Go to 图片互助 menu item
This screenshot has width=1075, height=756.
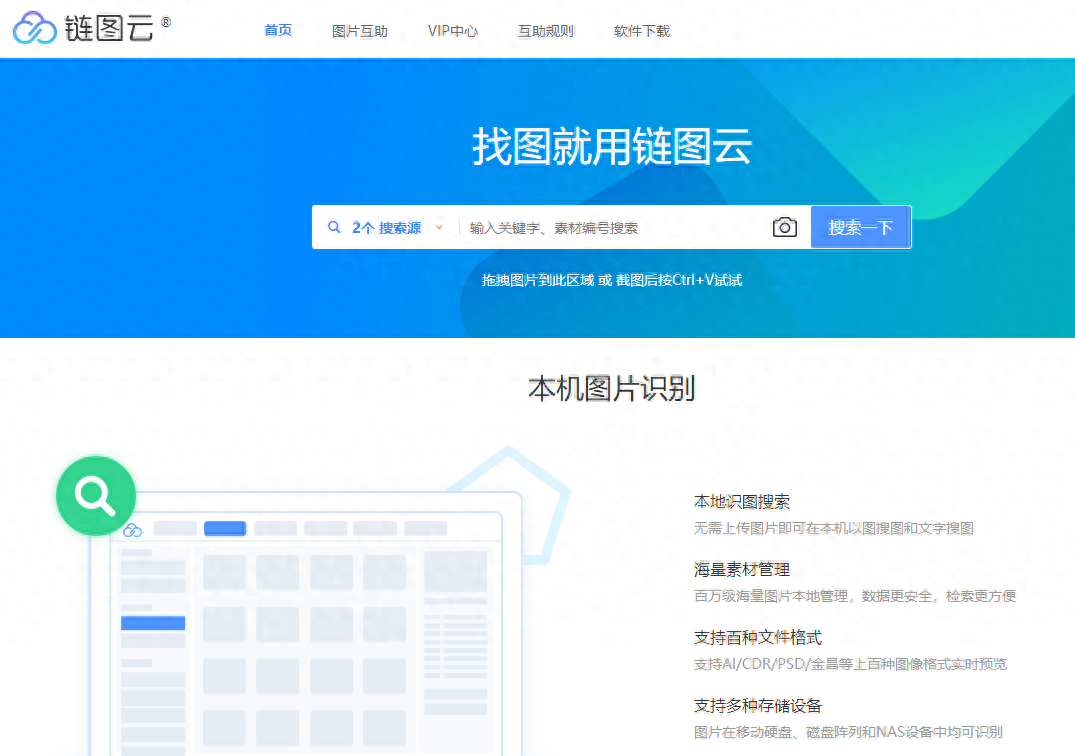coord(360,31)
